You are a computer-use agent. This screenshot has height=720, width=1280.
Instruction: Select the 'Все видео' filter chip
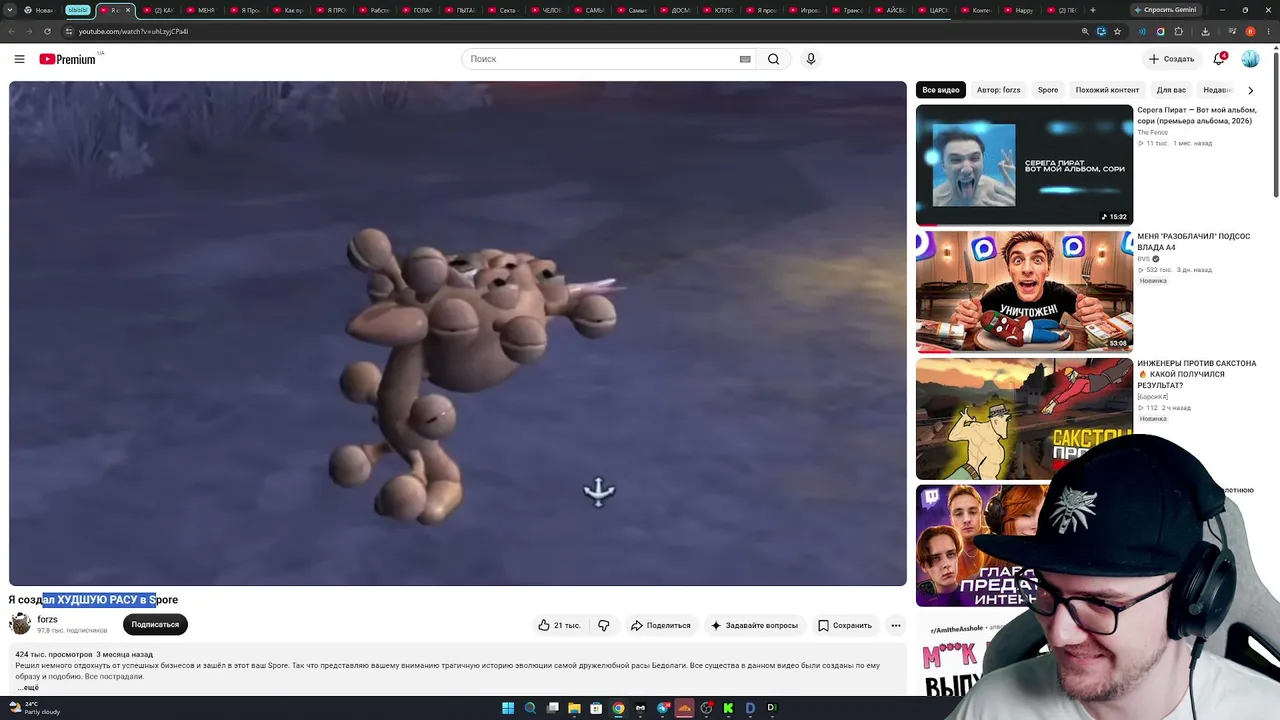pos(941,90)
